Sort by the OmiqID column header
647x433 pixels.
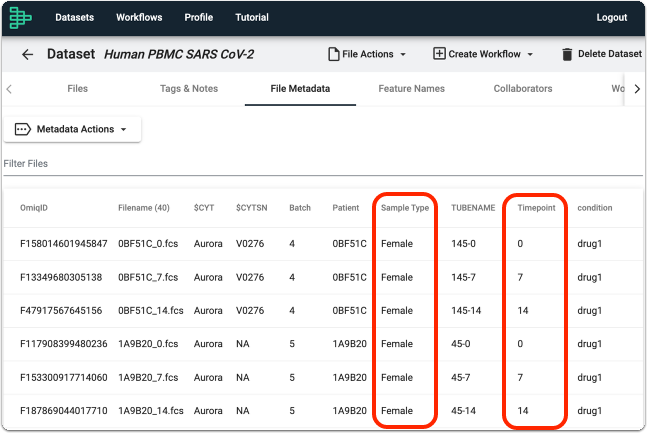(34, 208)
